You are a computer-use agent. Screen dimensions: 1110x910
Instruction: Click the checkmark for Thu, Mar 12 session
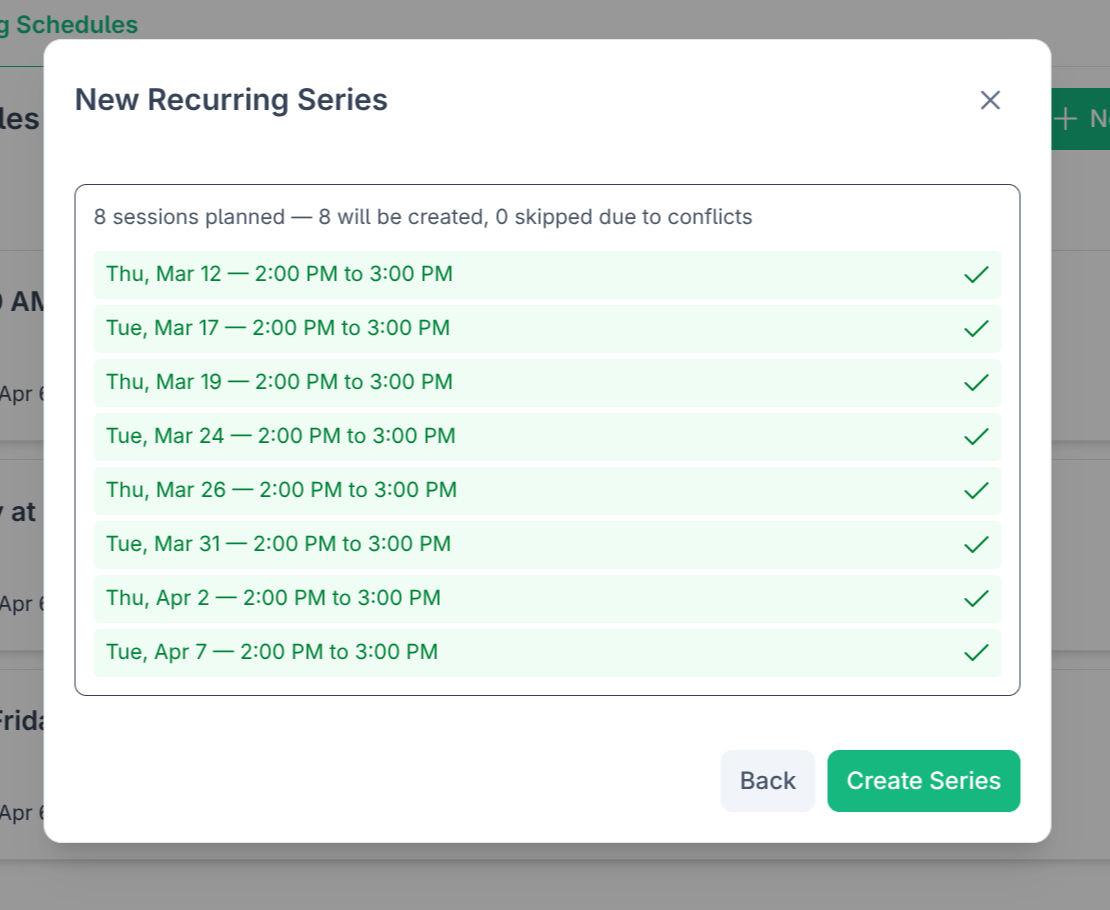point(976,274)
